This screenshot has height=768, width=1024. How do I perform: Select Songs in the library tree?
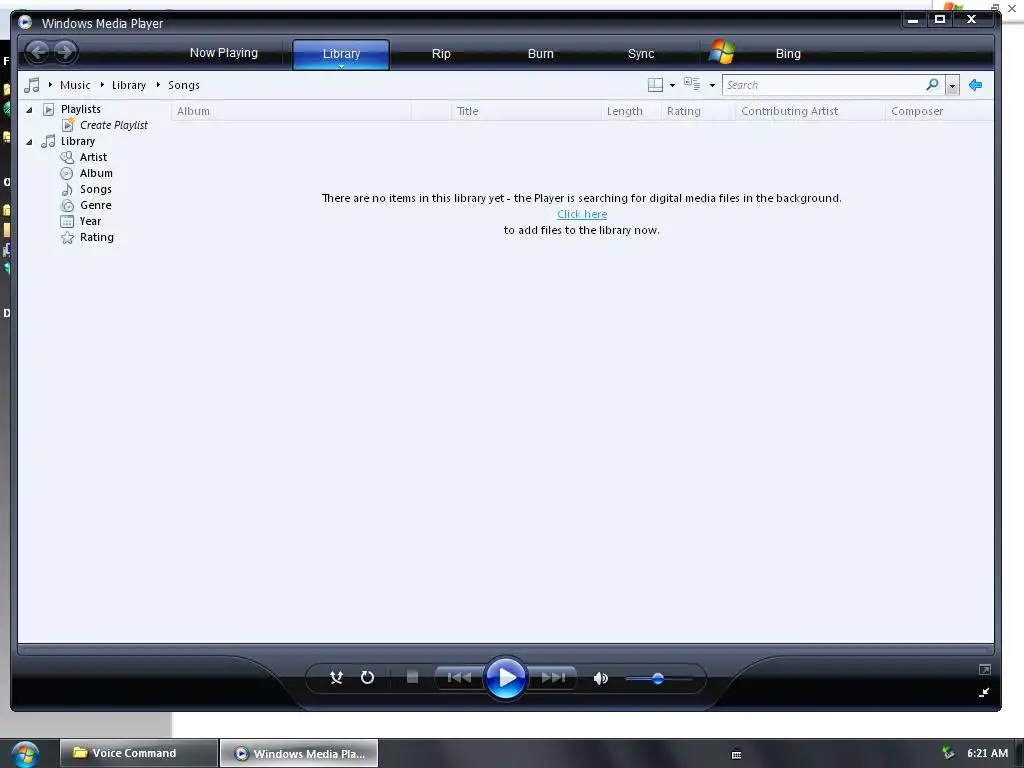pyautogui.click(x=95, y=189)
